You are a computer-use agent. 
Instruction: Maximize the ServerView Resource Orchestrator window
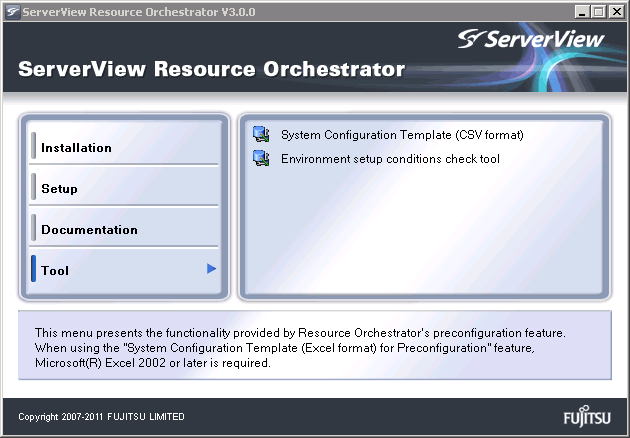(x=598, y=12)
